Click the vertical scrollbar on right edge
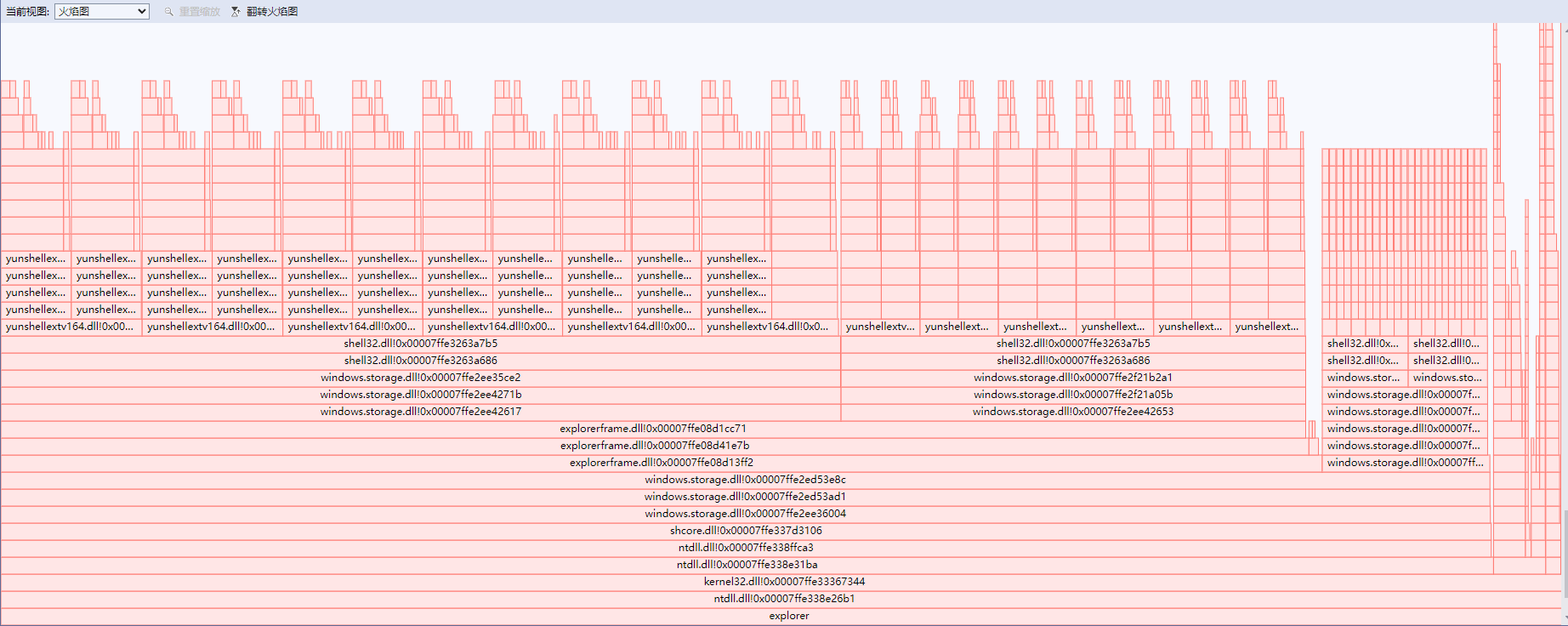Screen dimensions: 1568x626 (x=1565, y=561)
